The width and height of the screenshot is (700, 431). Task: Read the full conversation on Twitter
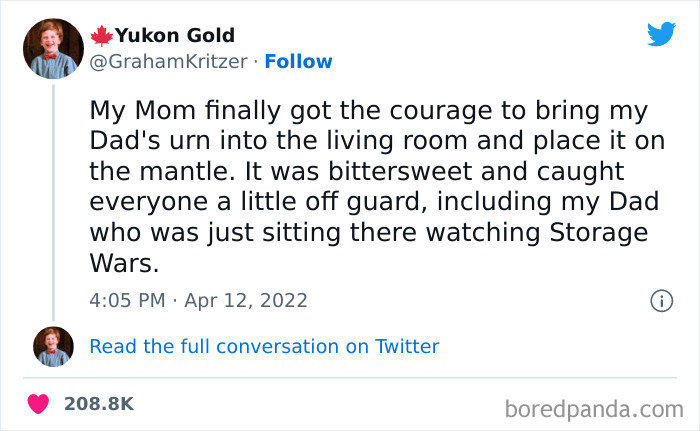[264, 347]
